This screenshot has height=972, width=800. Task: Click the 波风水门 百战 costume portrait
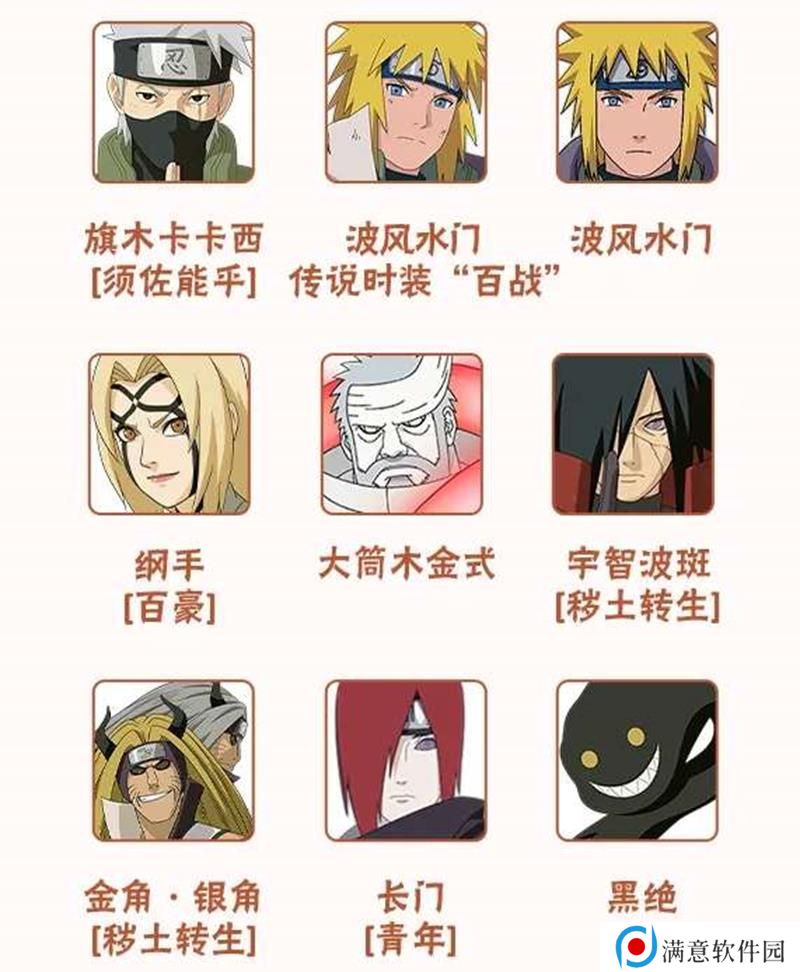click(406, 103)
